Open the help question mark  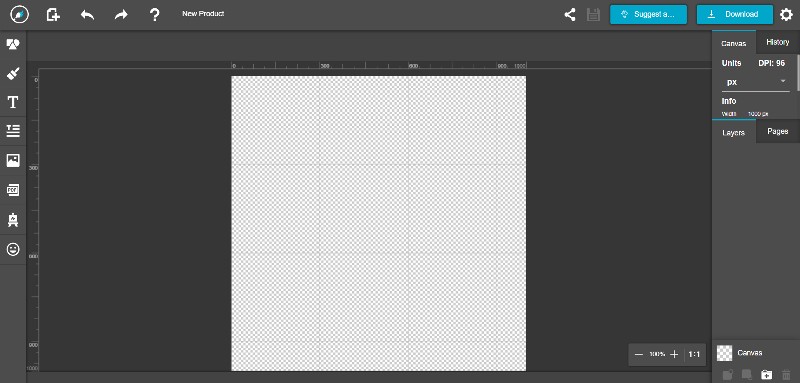tap(155, 14)
